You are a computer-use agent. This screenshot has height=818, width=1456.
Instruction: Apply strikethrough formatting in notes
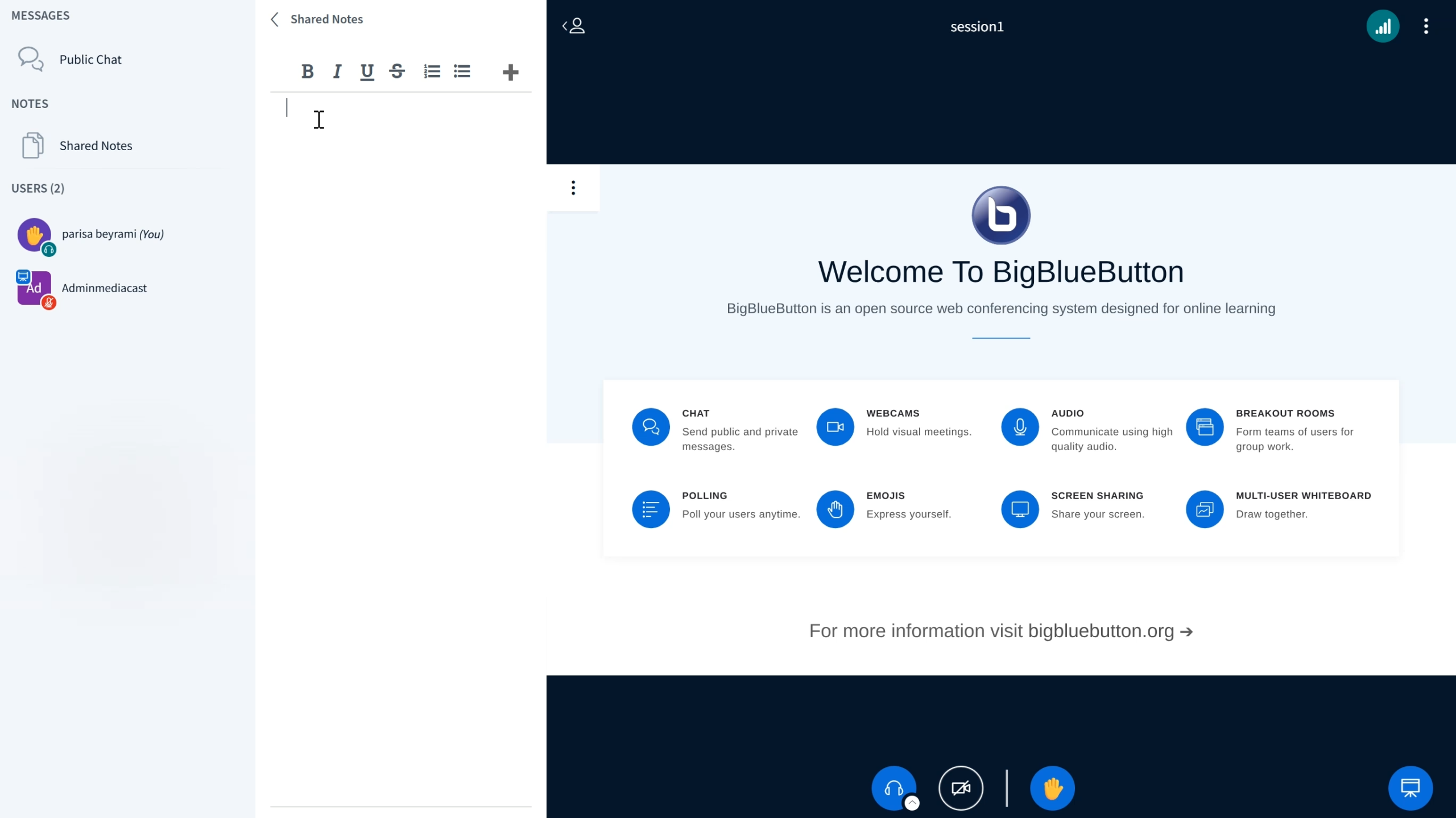coord(397,72)
